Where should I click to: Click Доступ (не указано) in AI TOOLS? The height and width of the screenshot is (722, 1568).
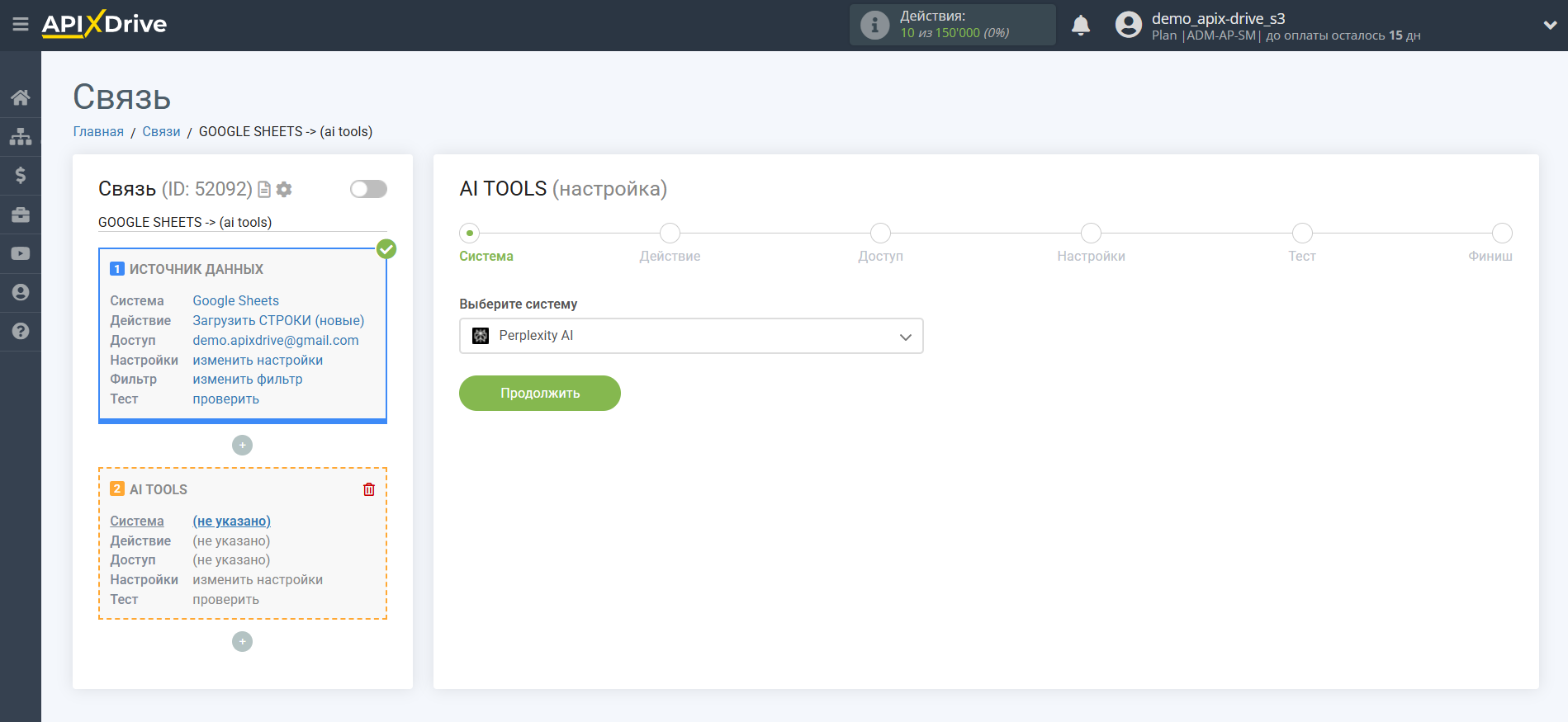tap(231, 560)
